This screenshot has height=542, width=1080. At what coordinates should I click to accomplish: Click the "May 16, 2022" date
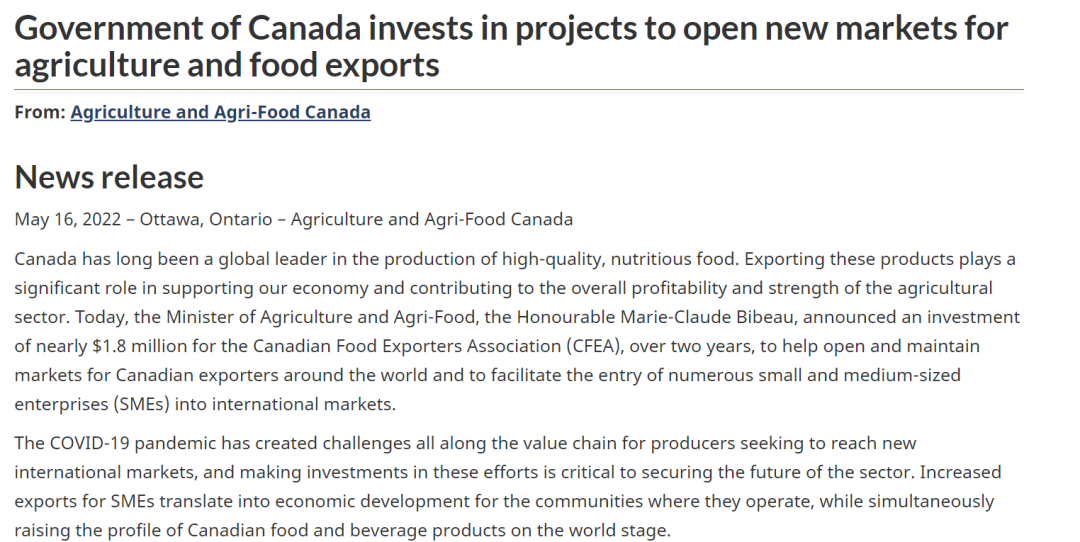point(67,219)
